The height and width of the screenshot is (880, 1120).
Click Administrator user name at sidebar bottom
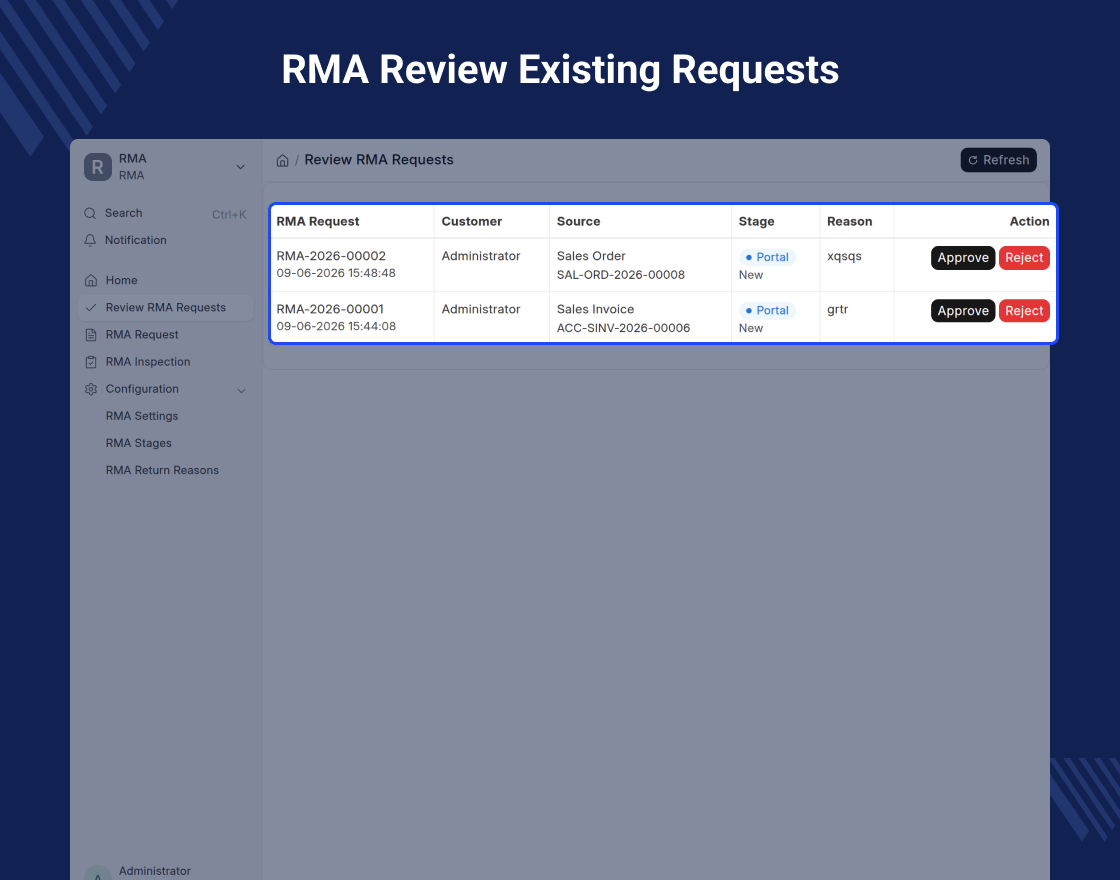(x=154, y=871)
